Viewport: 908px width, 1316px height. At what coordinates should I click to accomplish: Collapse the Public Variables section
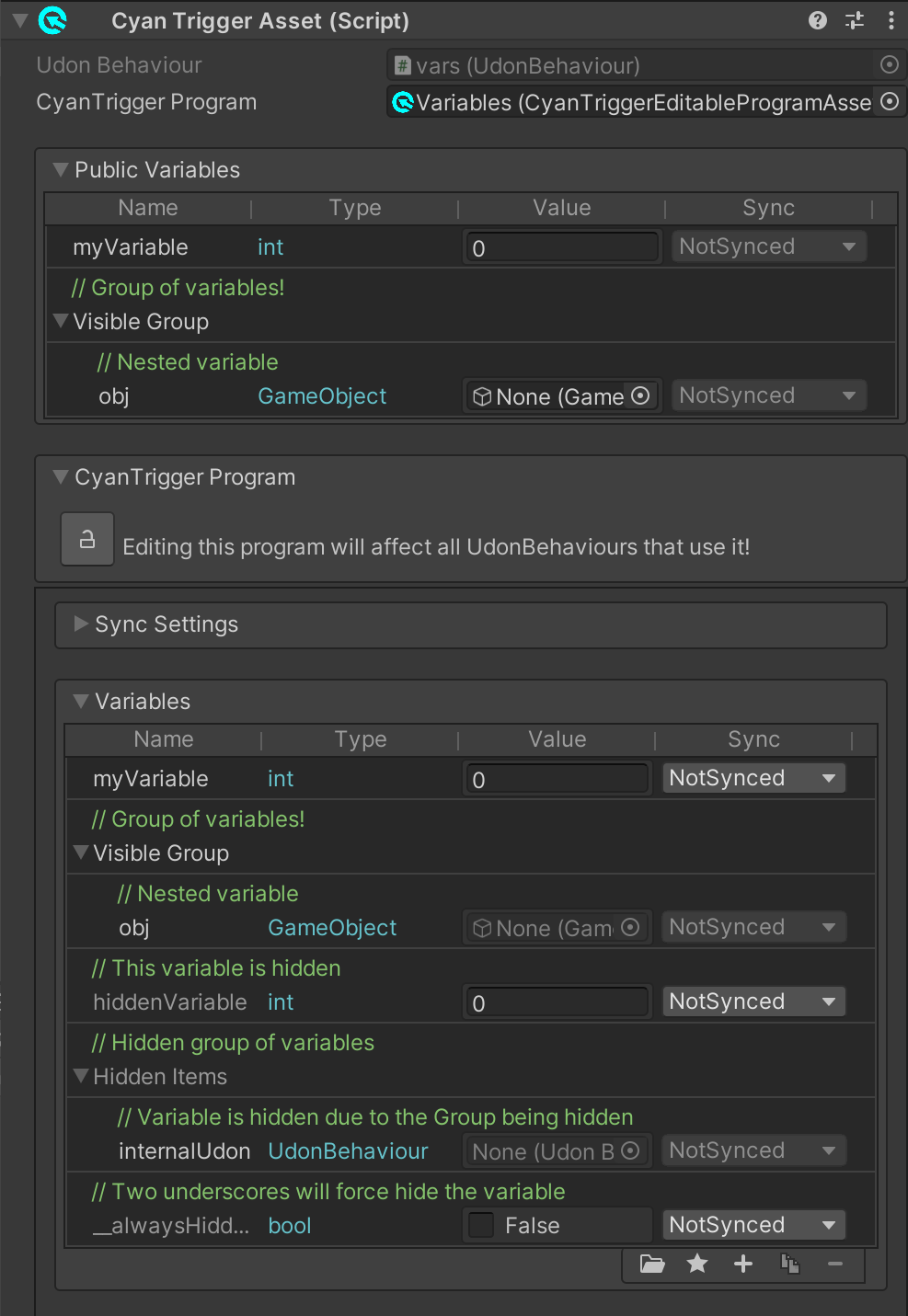tap(61, 169)
